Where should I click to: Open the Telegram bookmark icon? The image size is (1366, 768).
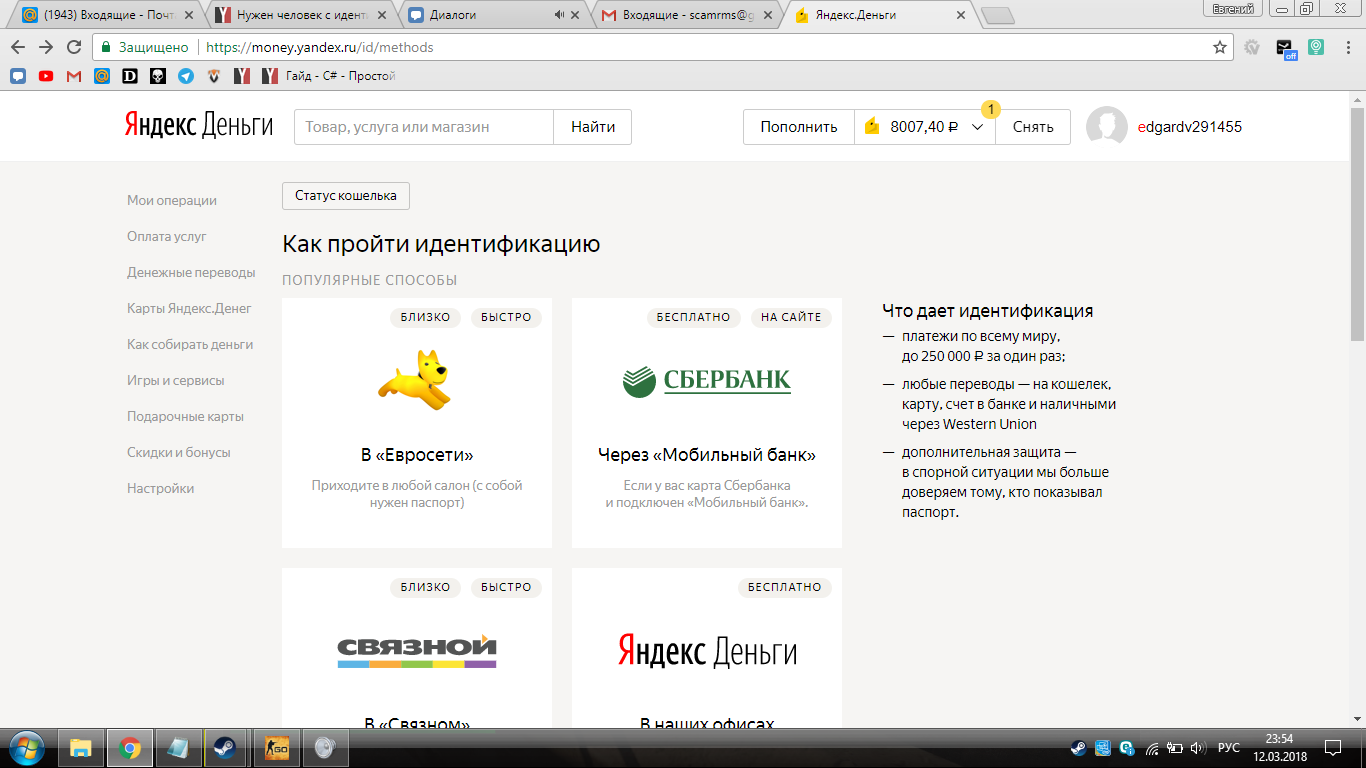[x=186, y=75]
